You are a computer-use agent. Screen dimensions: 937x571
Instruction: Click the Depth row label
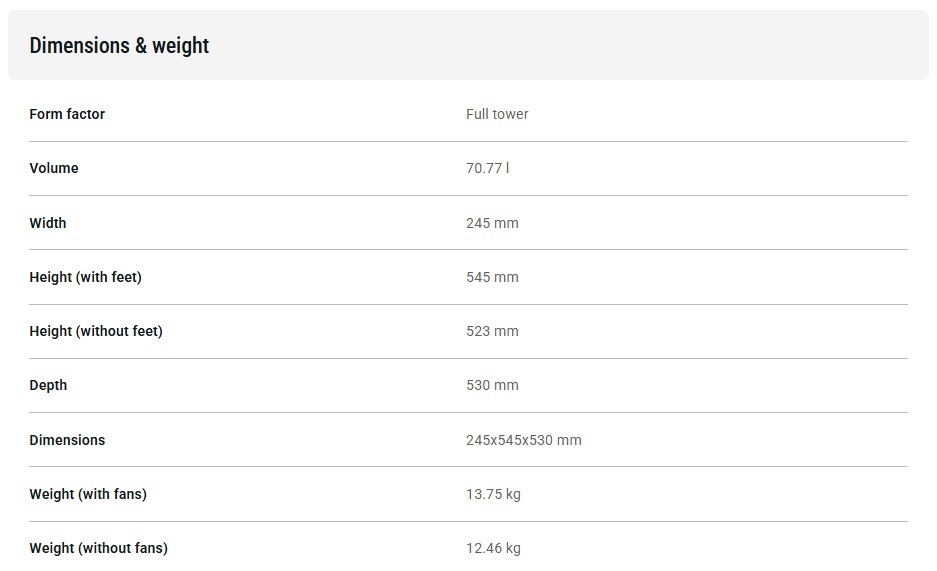(48, 385)
